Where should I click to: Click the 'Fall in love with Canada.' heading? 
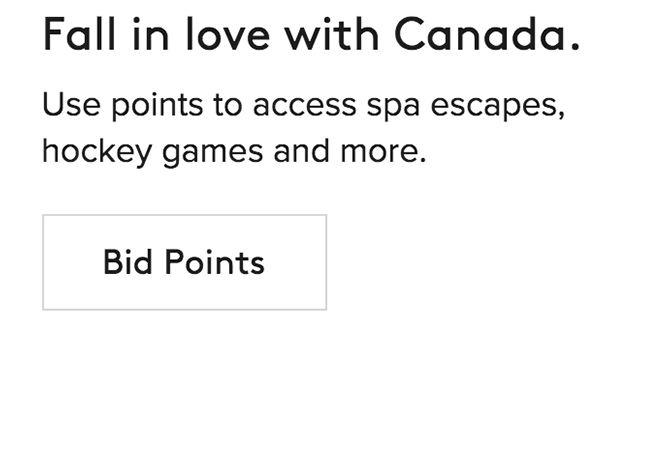coord(311,37)
